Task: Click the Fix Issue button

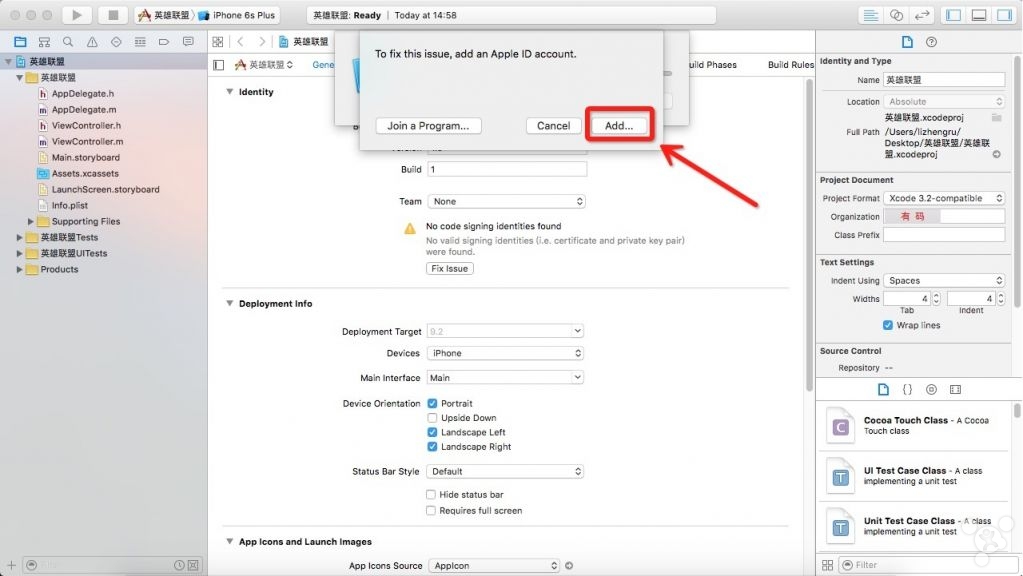Action: [450, 269]
